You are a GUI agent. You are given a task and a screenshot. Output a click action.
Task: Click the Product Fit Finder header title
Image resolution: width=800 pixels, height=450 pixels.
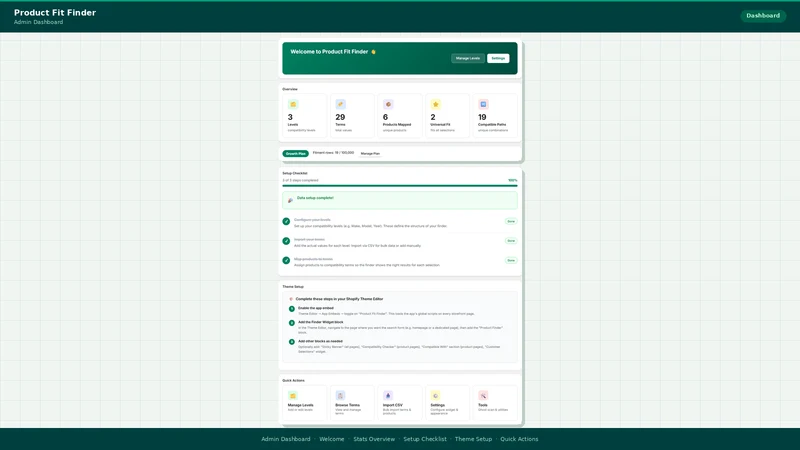coord(55,13)
